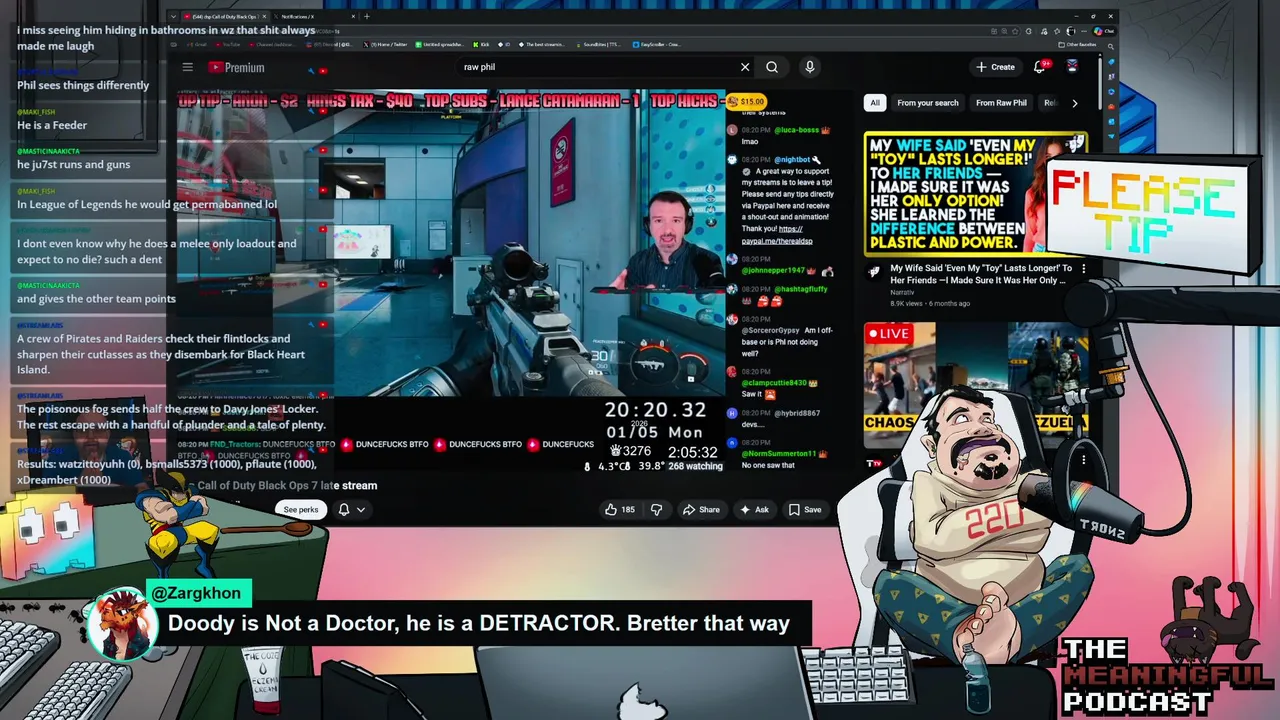Click @SorcerorGypsy chat message

(x=789, y=341)
